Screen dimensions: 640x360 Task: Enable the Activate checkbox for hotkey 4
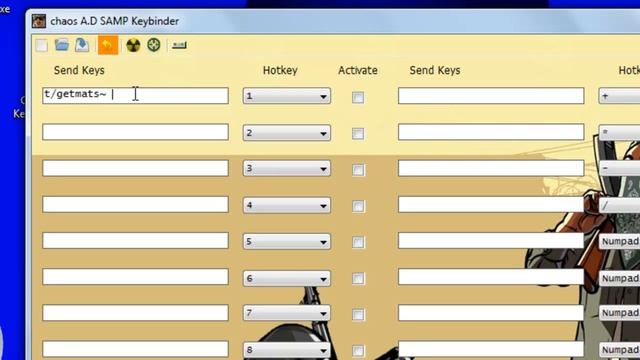click(x=358, y=206)
